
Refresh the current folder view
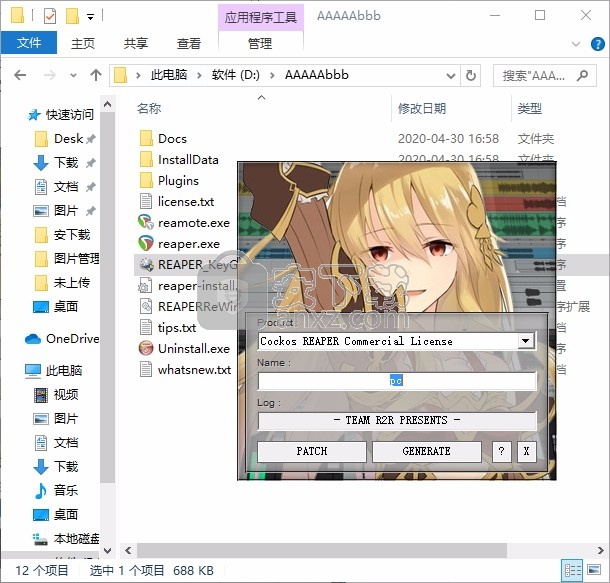coord(471,75)
